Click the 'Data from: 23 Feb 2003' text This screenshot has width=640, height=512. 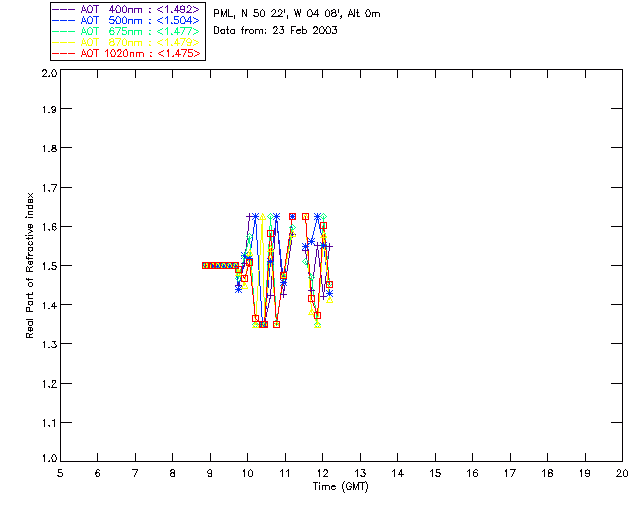[x=276, y=30]
